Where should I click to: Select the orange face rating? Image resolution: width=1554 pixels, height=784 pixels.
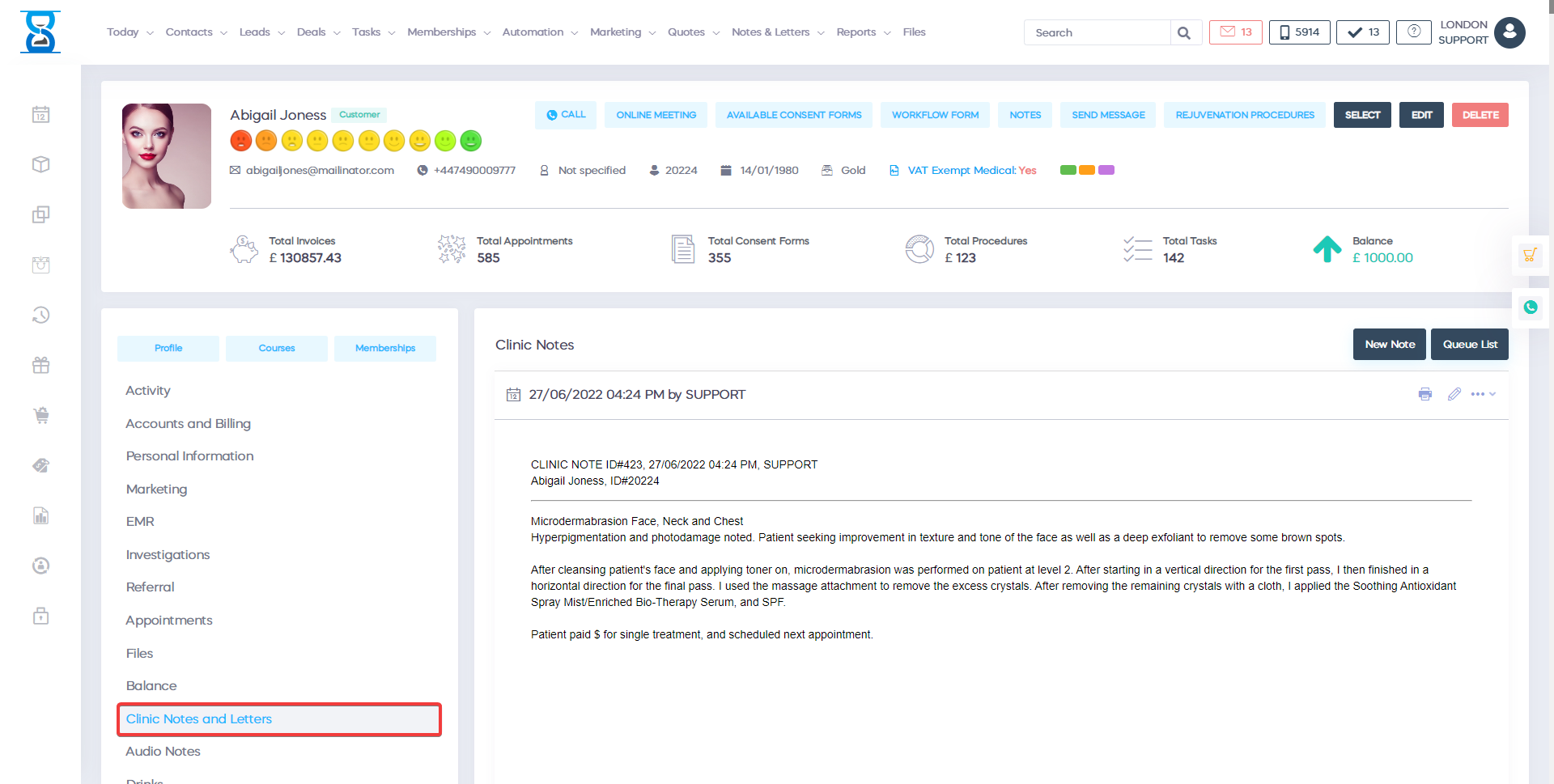coord(266,141)
